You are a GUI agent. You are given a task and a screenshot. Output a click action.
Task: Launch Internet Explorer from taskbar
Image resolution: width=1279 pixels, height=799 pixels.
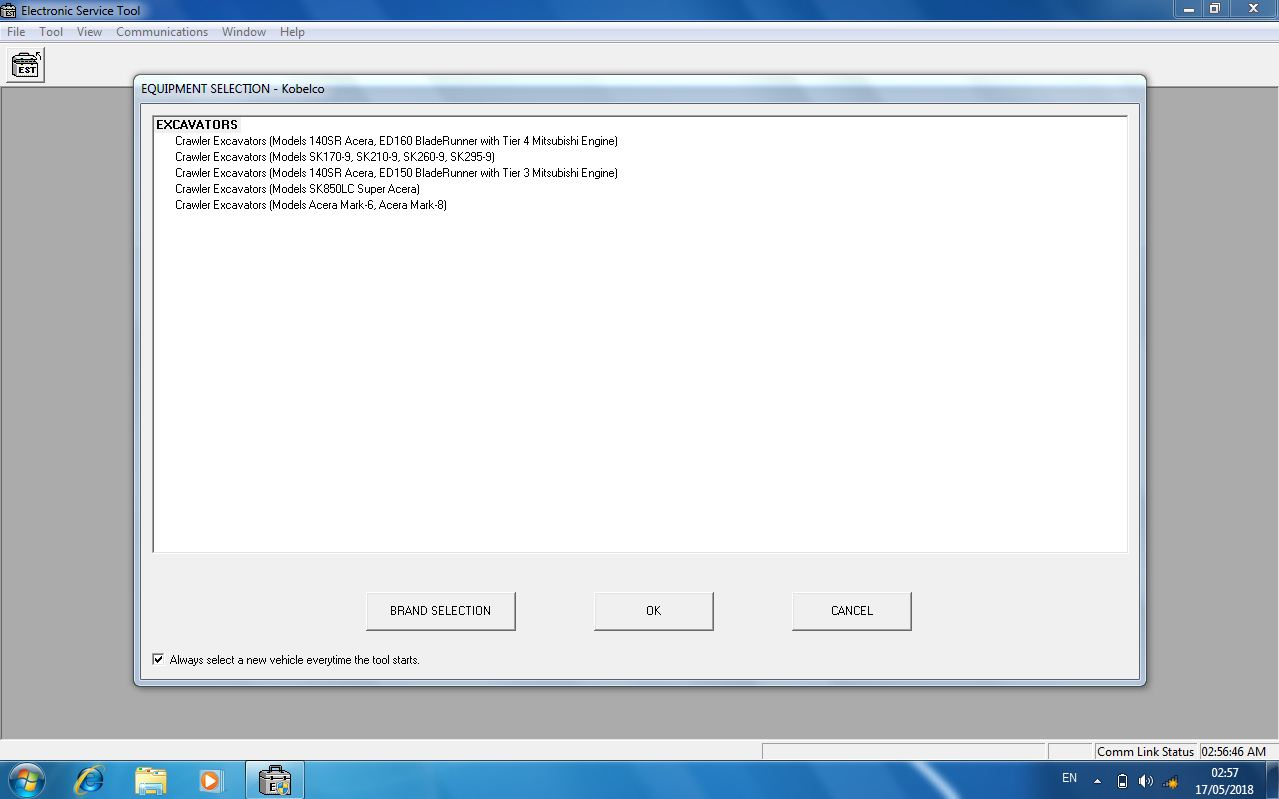point(89,780)
